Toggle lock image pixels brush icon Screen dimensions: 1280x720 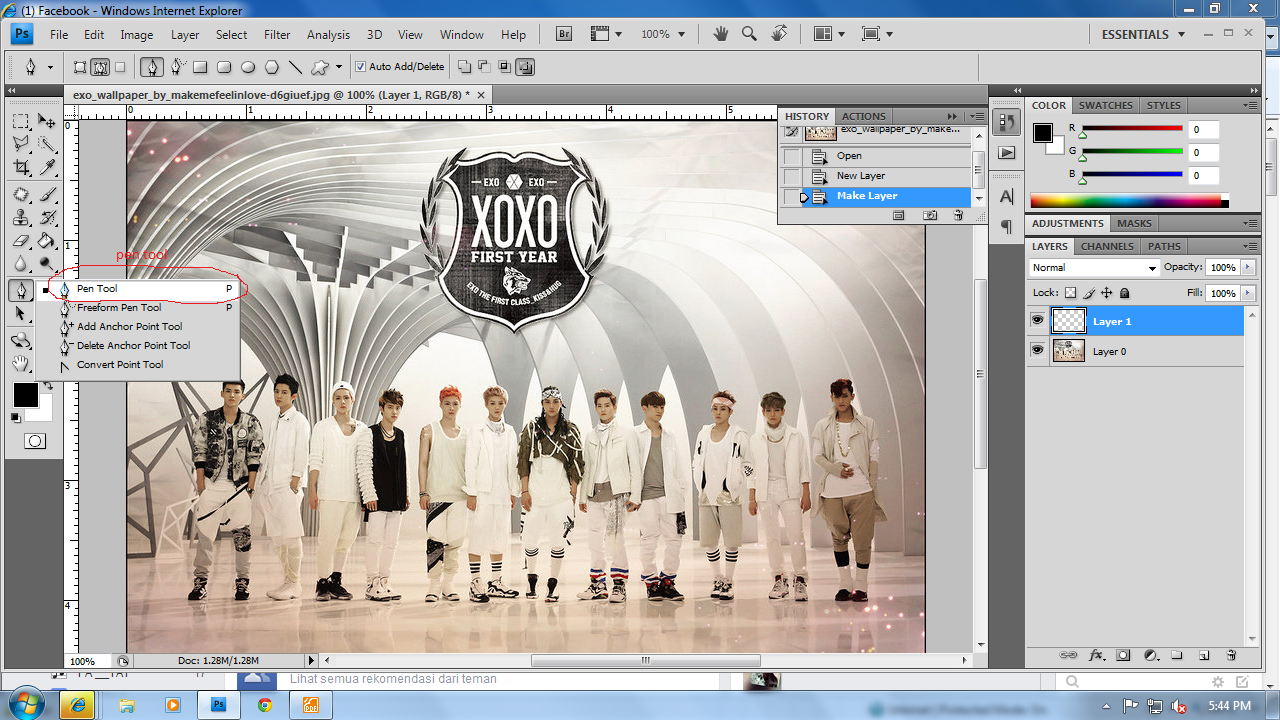(x=1089, y=293)
